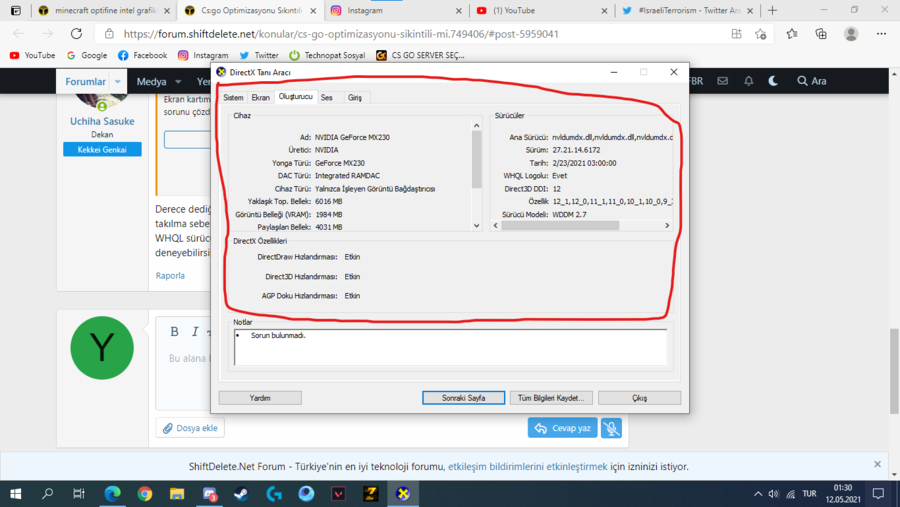Switch to the YouTube browser tab
The image size is (900, 507).
tap(542, 10)
